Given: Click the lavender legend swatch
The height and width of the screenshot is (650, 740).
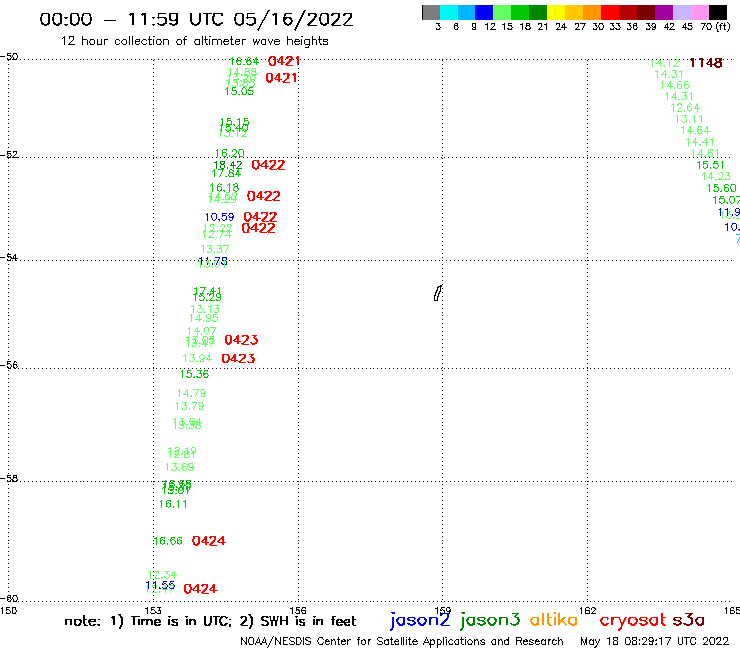Looking at the screenshot, I should click(681, 12).
